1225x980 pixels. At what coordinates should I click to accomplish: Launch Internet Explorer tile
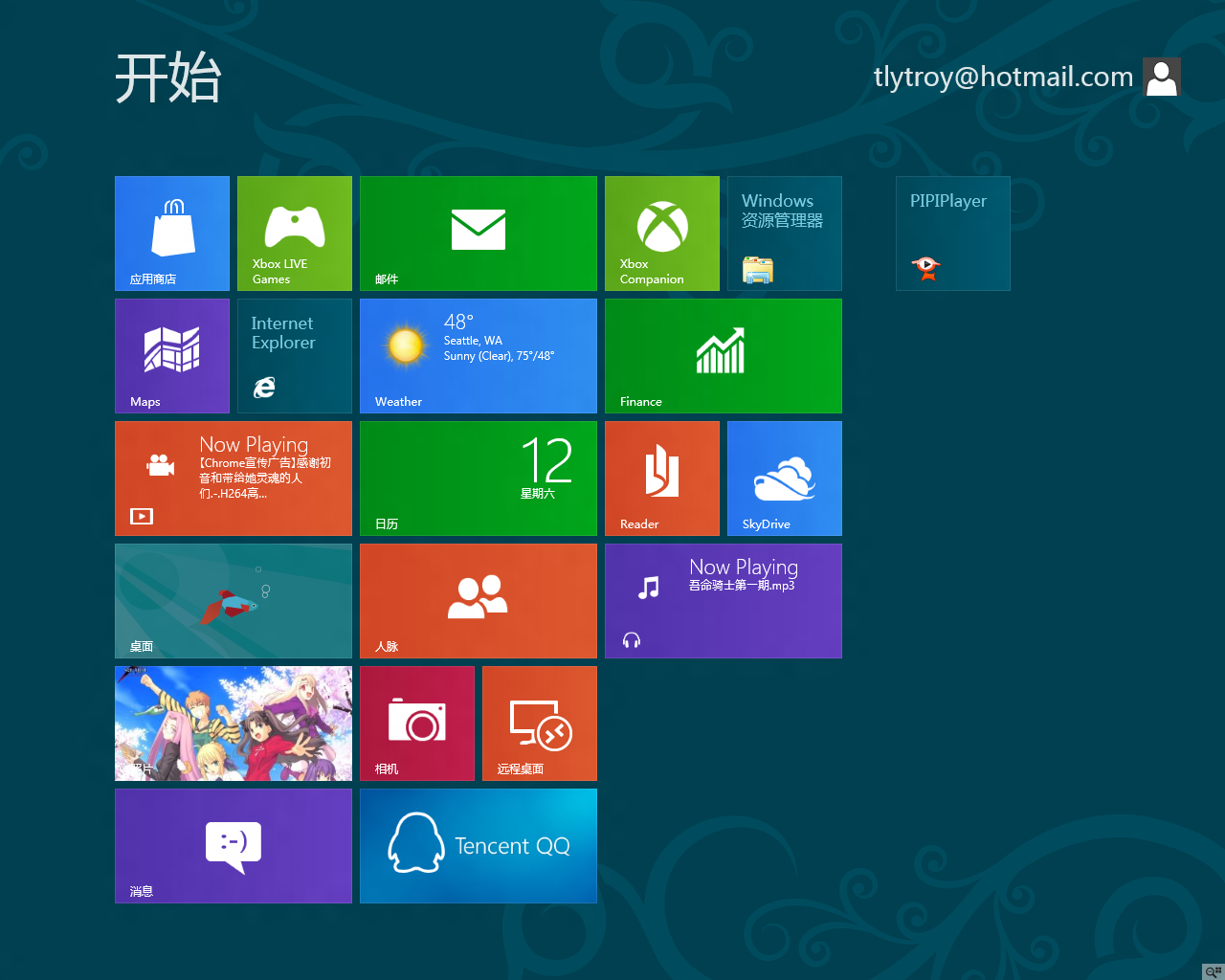tap(295, 356)
